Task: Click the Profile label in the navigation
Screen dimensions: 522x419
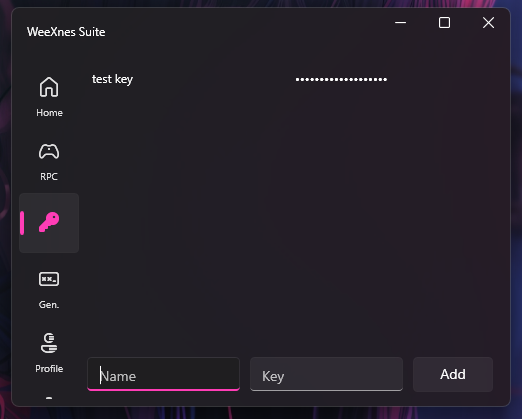Action: click(x=49, y=369)
